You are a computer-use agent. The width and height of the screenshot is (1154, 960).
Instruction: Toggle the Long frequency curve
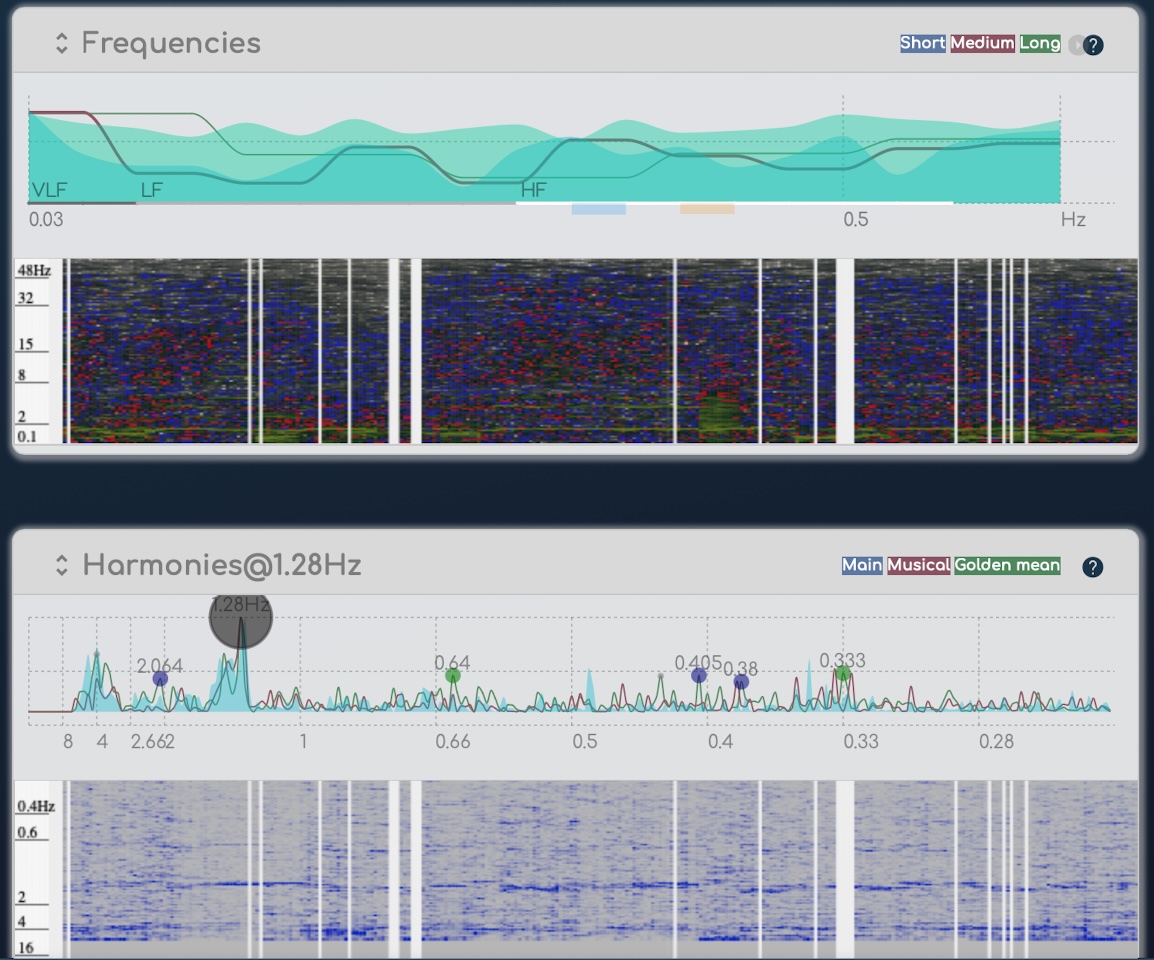click(x=1039, y=44)
